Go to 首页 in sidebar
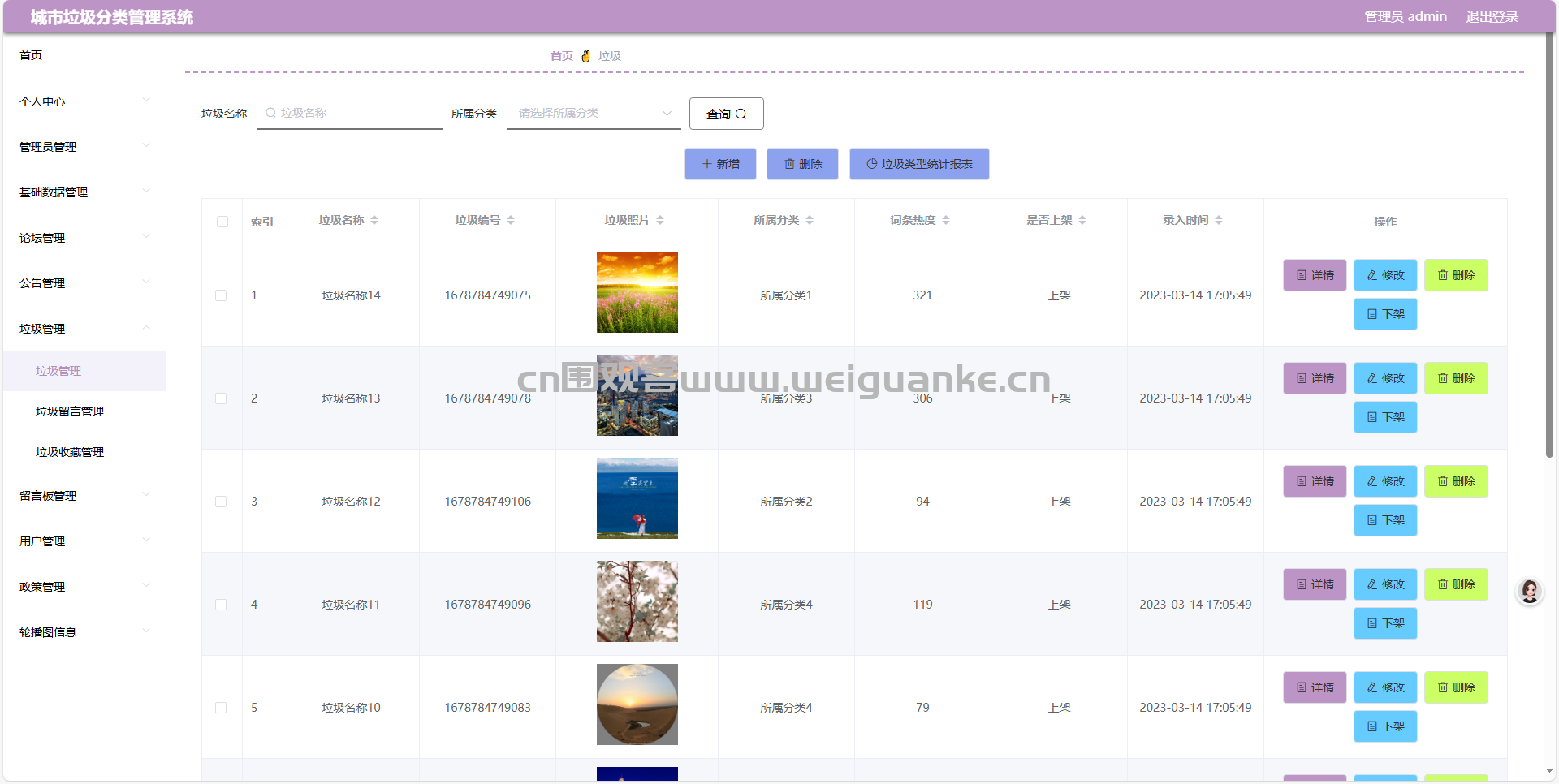The width and height of the screenshot is (1559, 784). click(x=84, y=55)
